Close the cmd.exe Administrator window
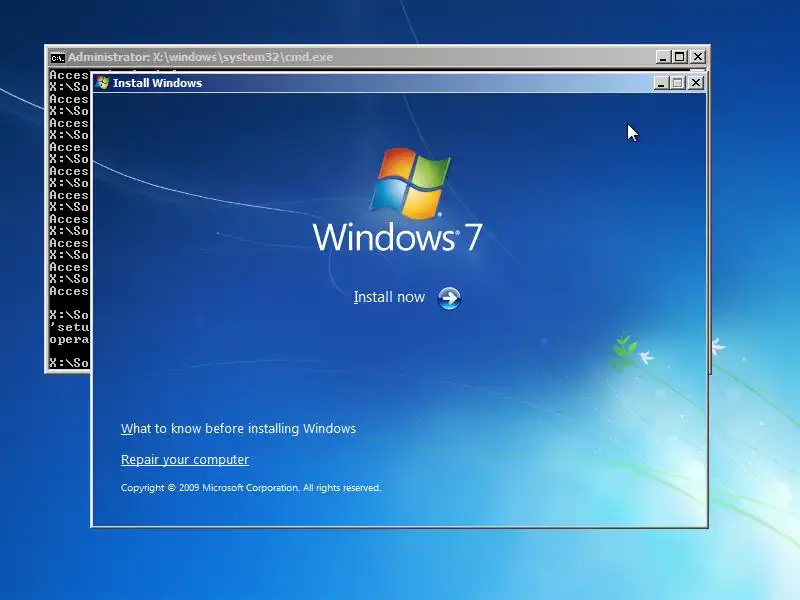The image size is (800, 600). click(698, 57)
